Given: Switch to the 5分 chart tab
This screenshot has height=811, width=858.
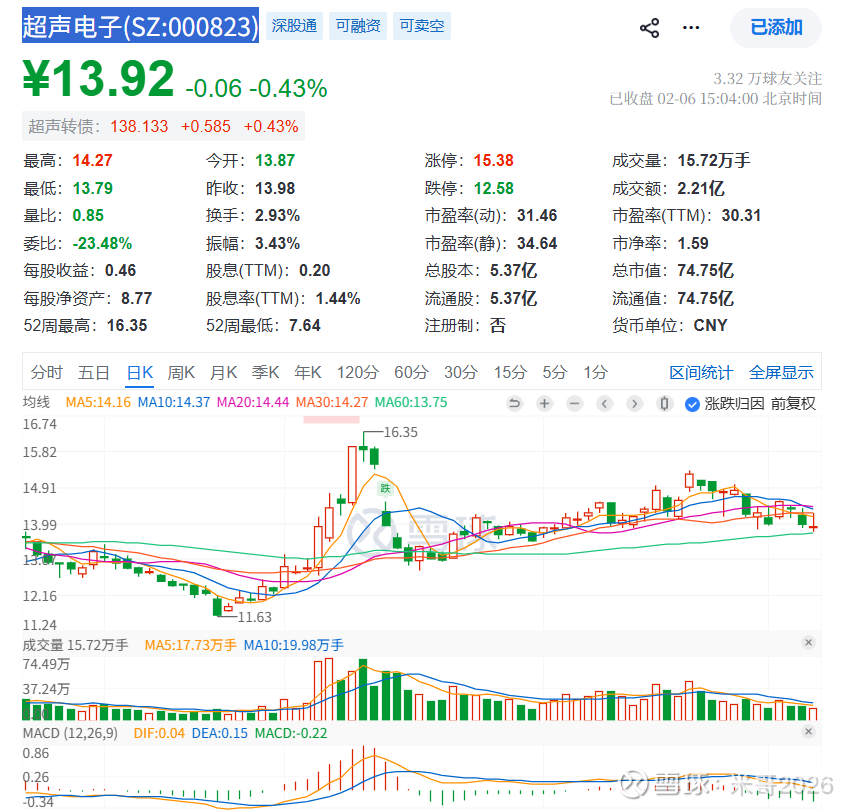Looking at the screenshot, I should pos(554,373).
